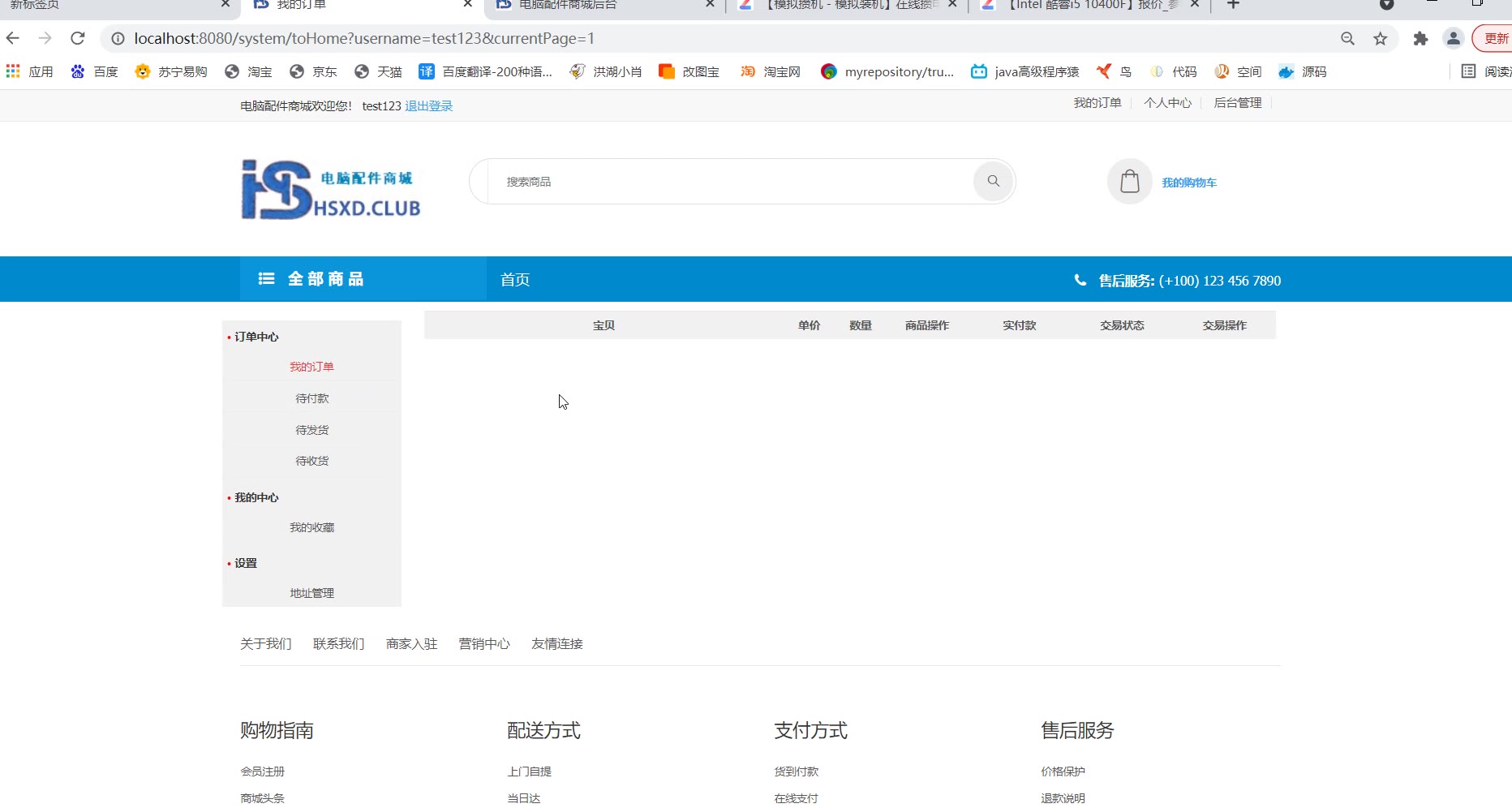Open 后台管理 in top bar
This screenshot has width=1512, height=808.
1238,103
